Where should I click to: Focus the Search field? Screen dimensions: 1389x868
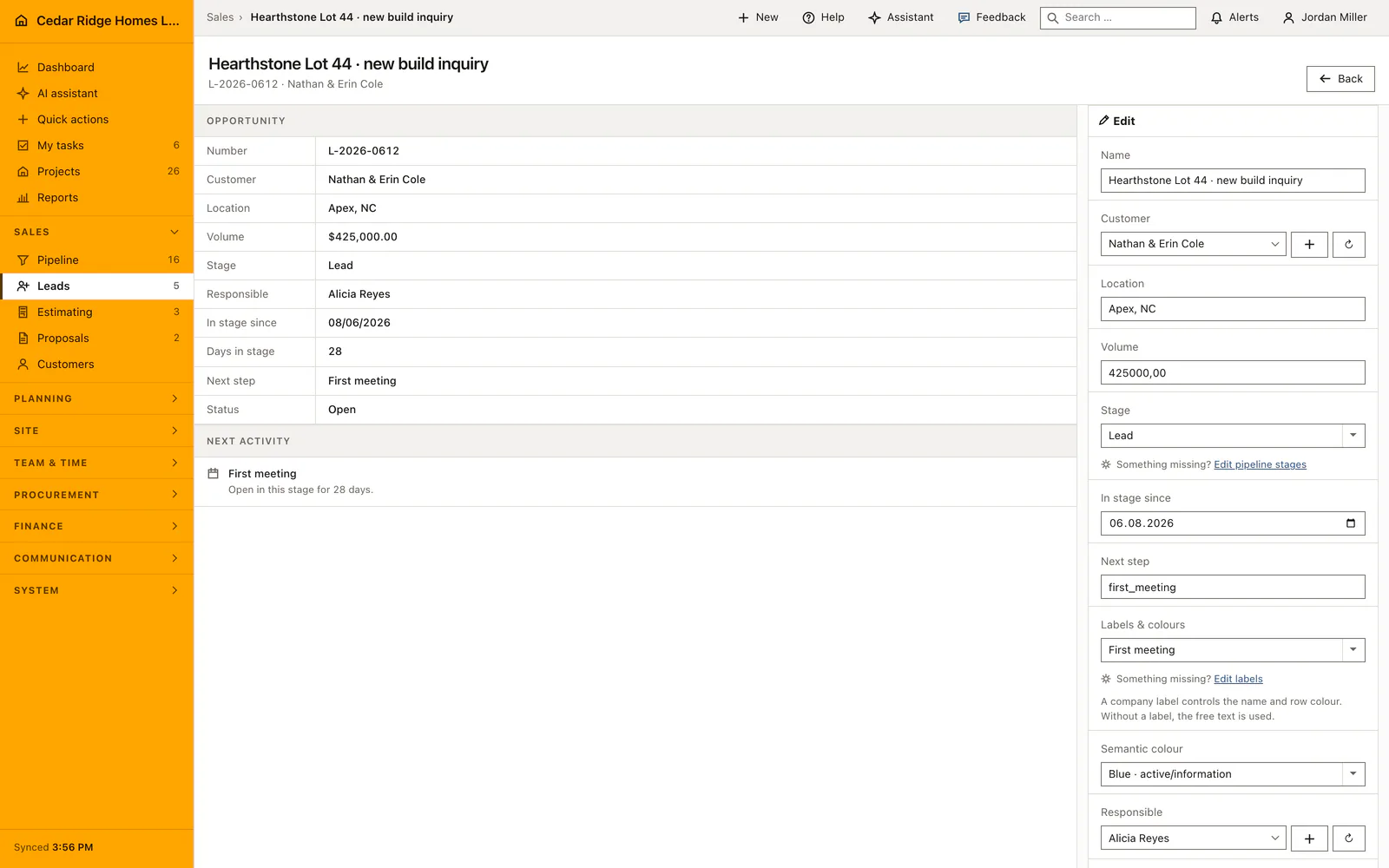click(x=1118, y=17)
